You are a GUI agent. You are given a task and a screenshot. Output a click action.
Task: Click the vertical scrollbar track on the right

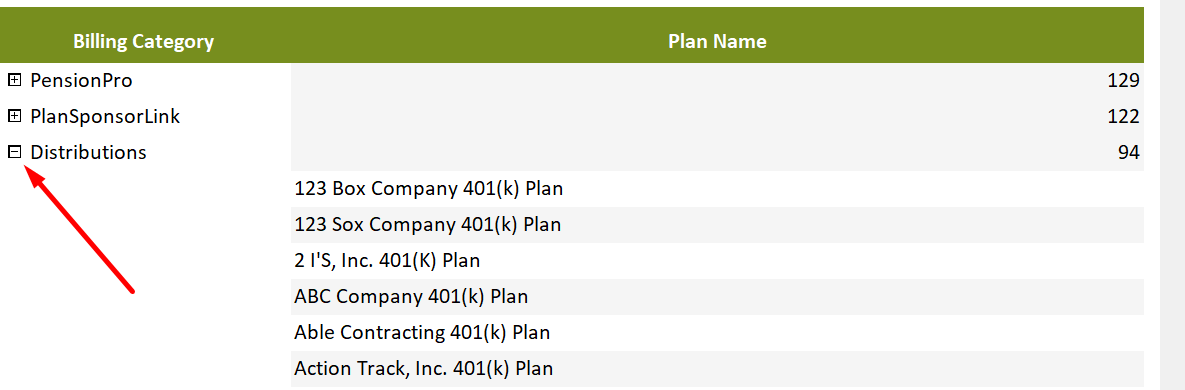click(1172, 195)
